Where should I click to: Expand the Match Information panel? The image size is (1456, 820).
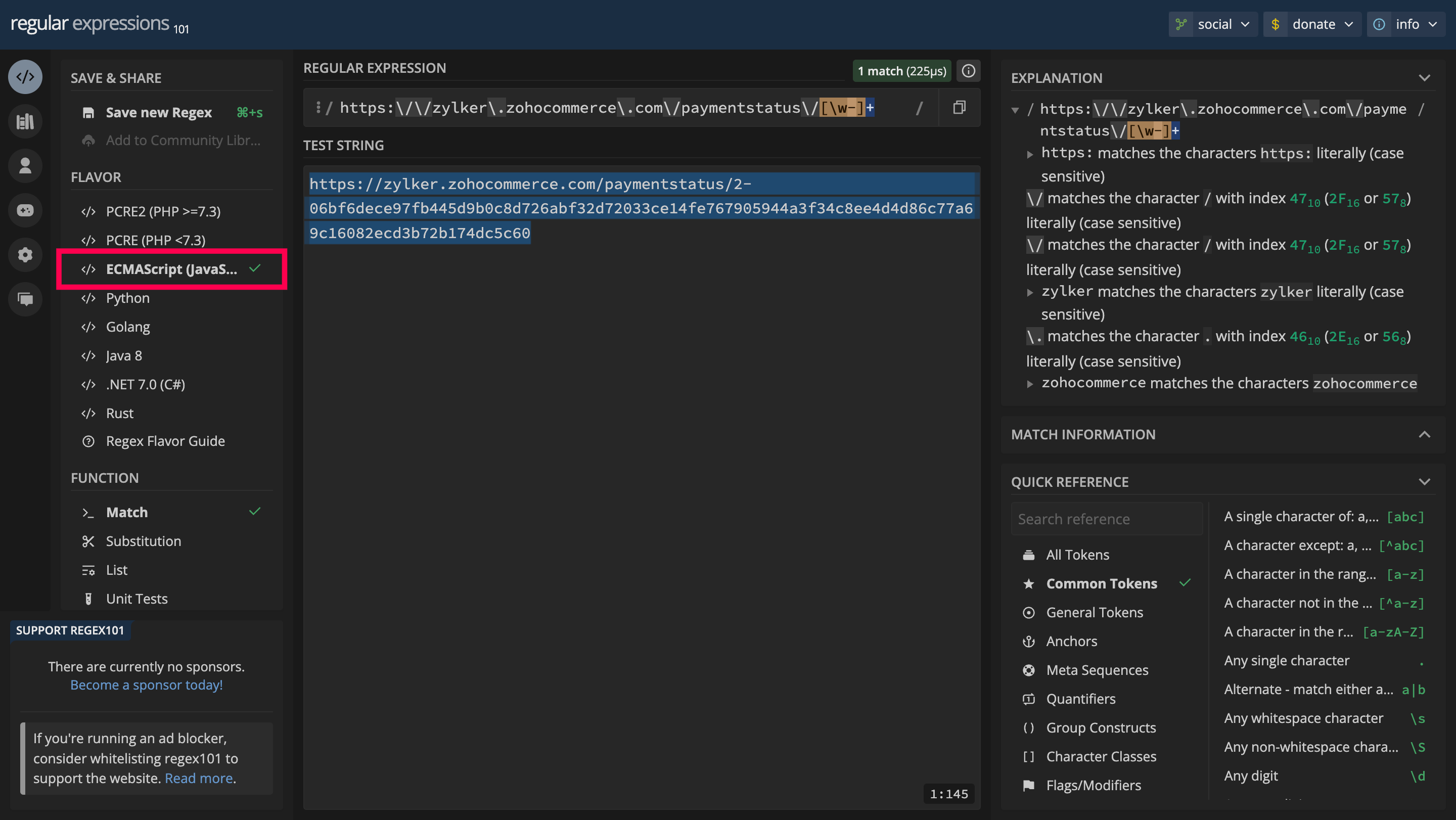[1424, 434]
